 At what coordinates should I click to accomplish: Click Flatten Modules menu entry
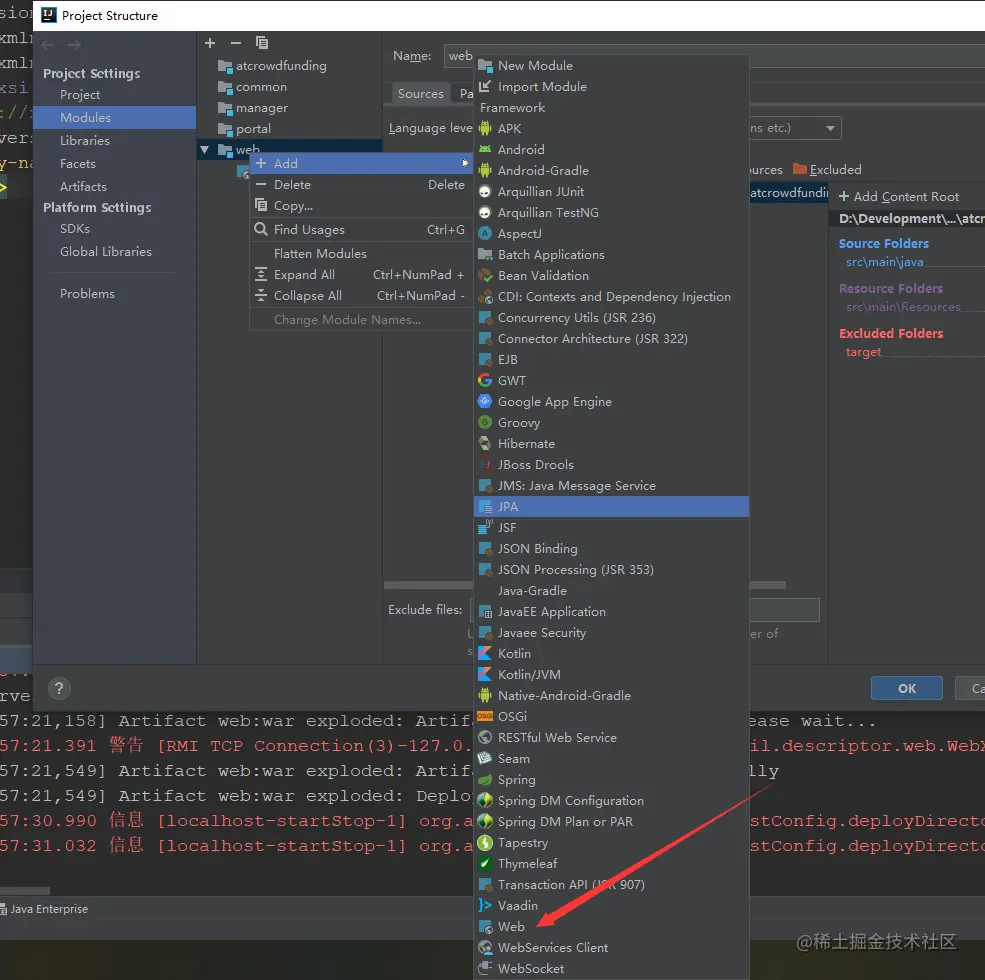coord(361,254)
